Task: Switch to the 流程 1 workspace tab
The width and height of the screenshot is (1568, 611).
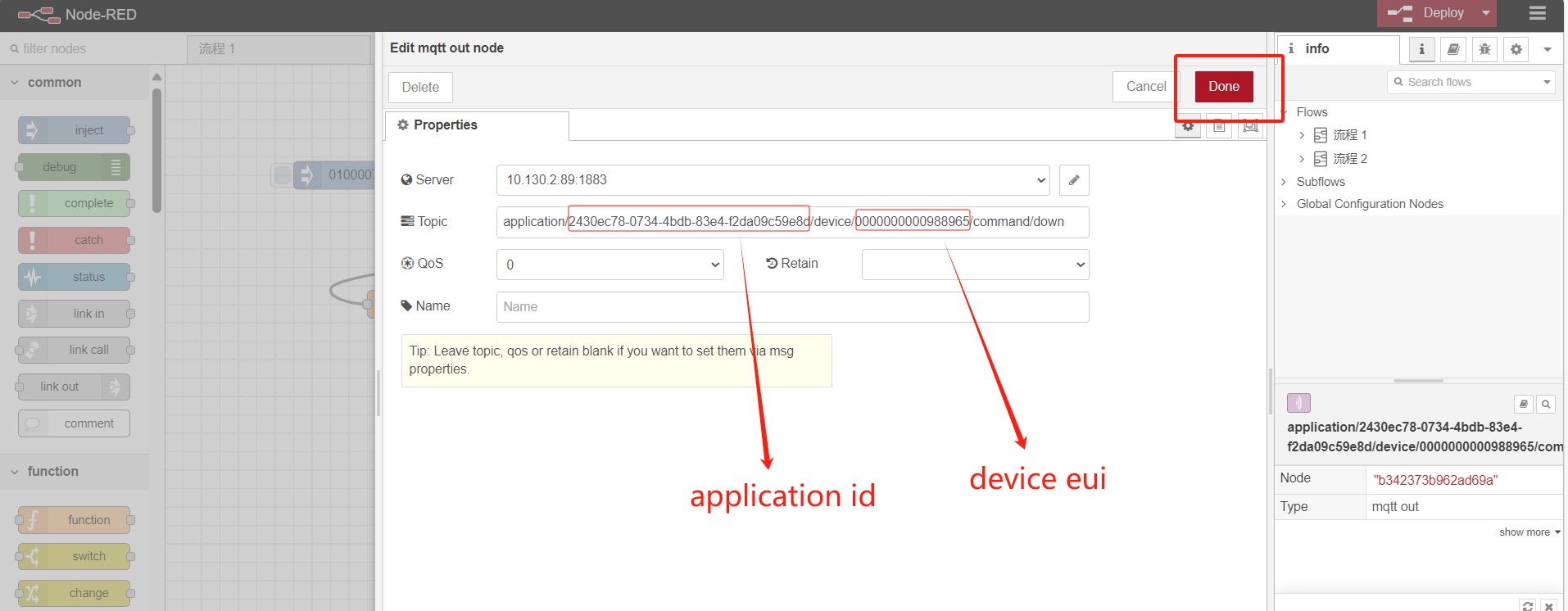Action: (x=279, y=49)
